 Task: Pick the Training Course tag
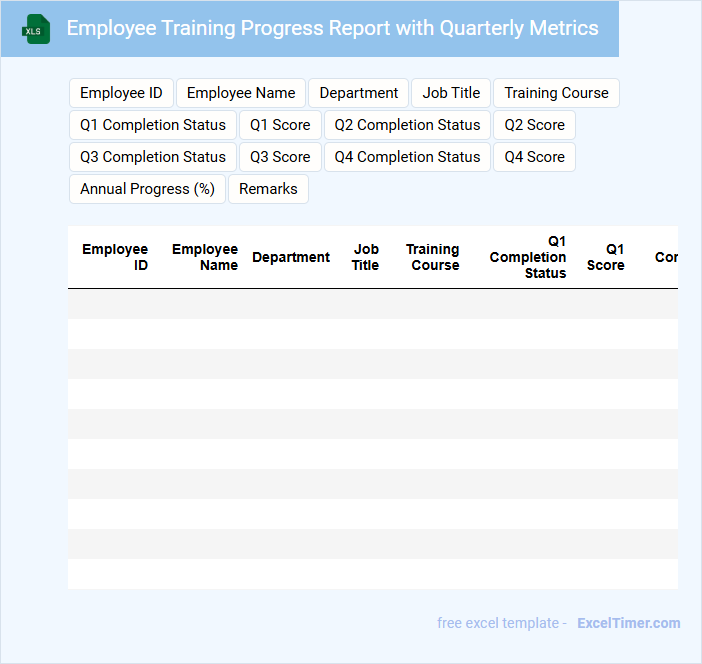556,93
